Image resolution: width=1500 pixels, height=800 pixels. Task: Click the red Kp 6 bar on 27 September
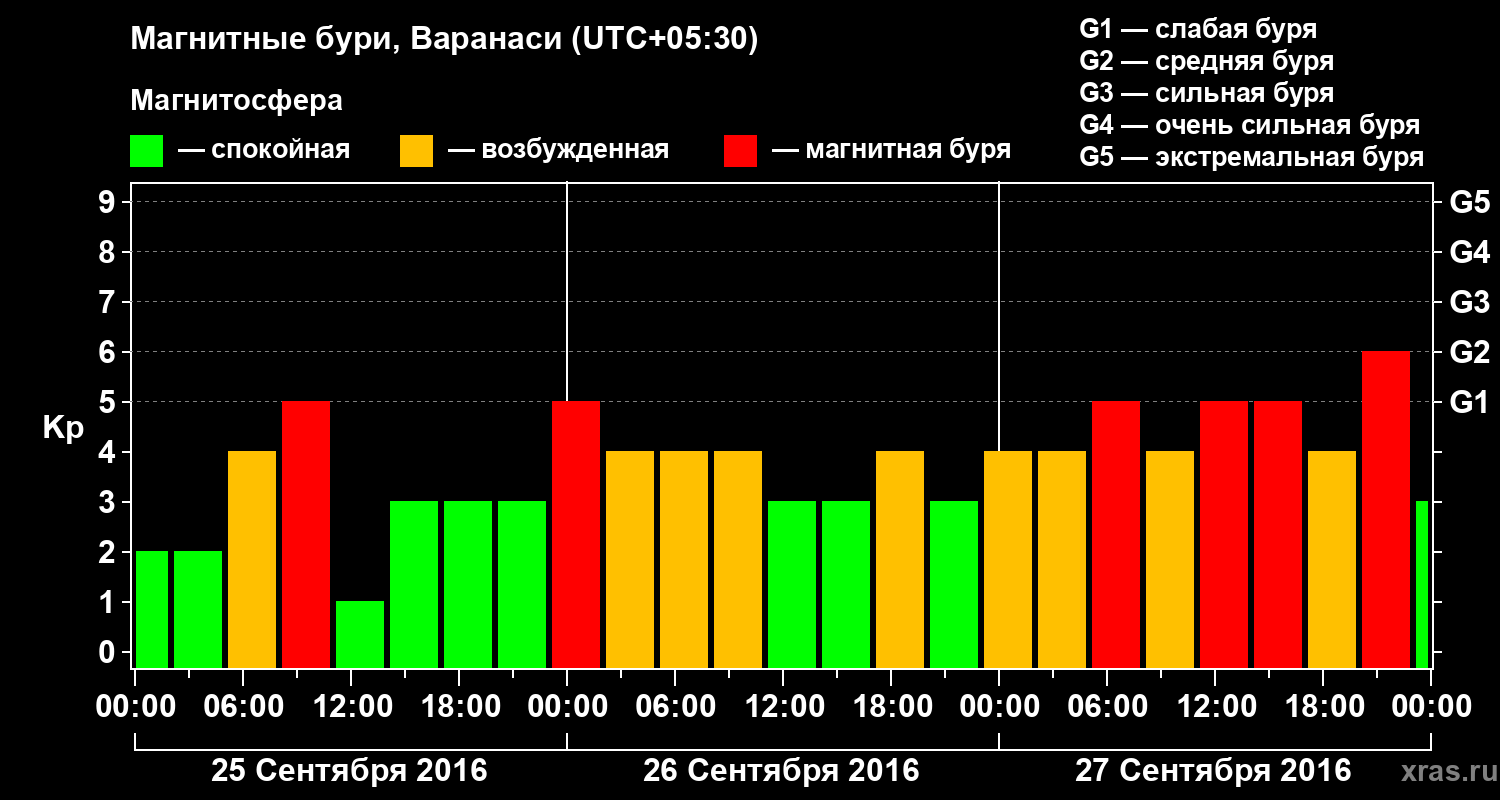pos(1386,510)
